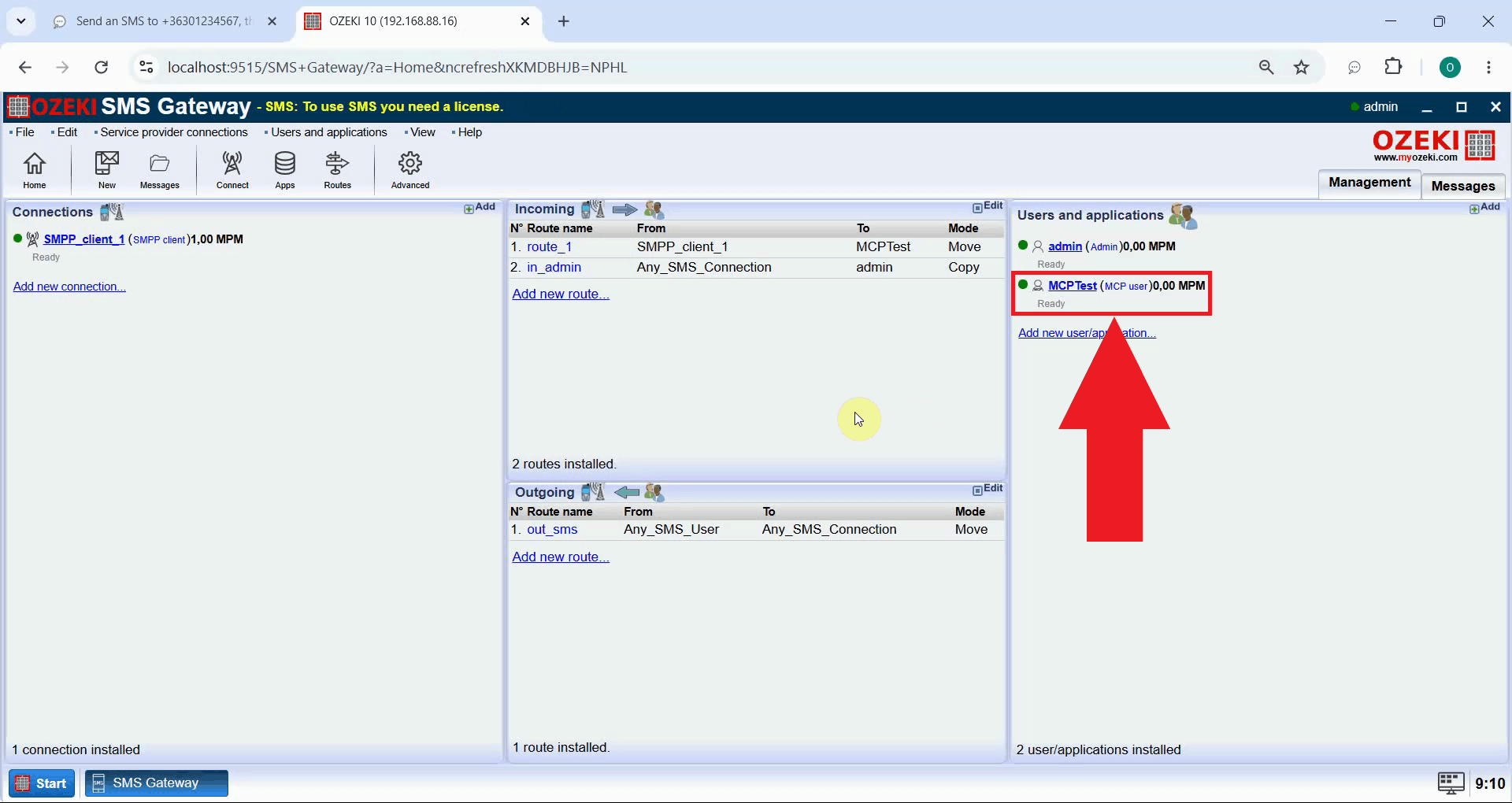Switch to the Management tab
The image size is (1512, 803).
(x=1369, y=183)
